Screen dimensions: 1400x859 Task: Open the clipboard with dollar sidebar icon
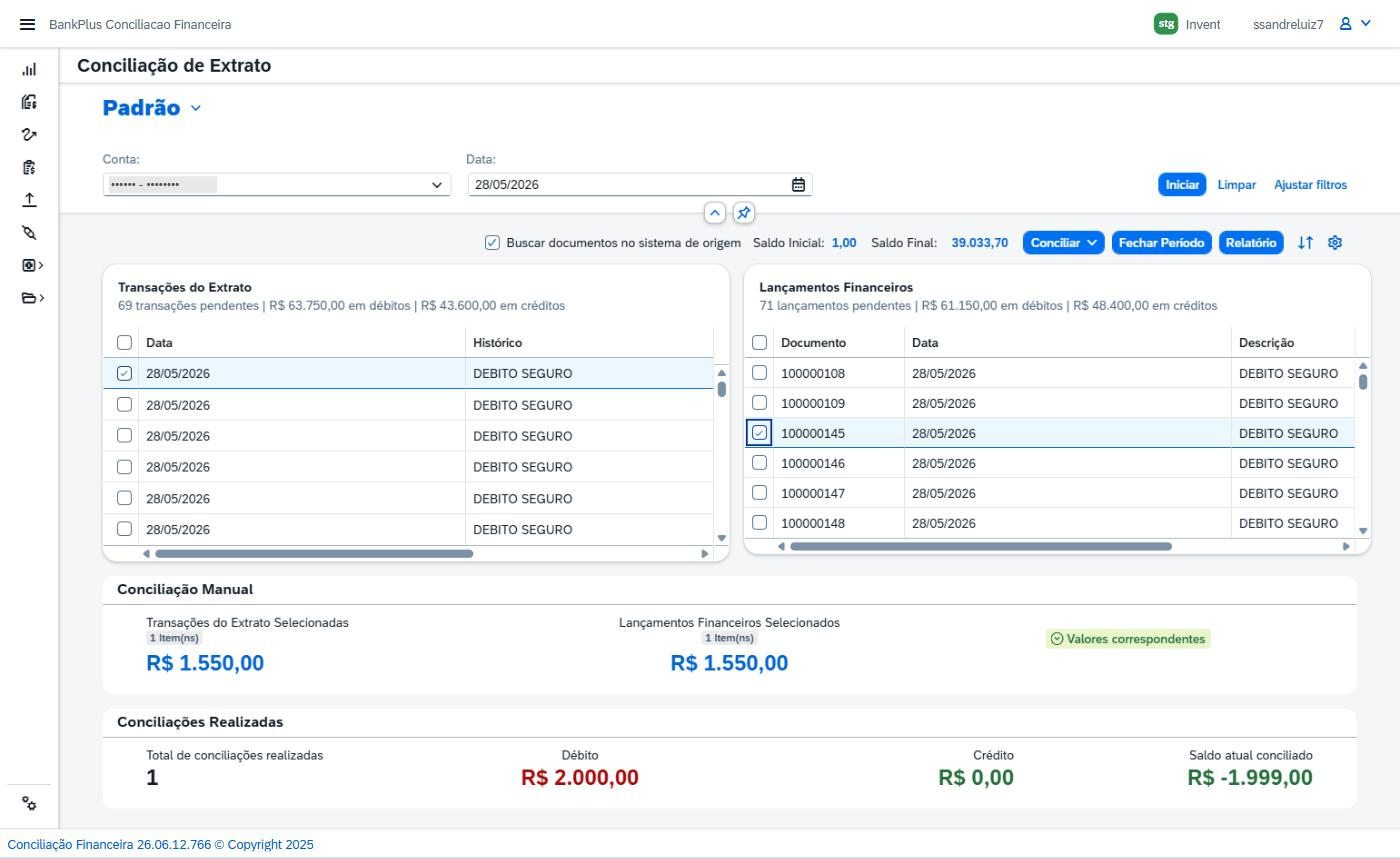pos(29,167)
